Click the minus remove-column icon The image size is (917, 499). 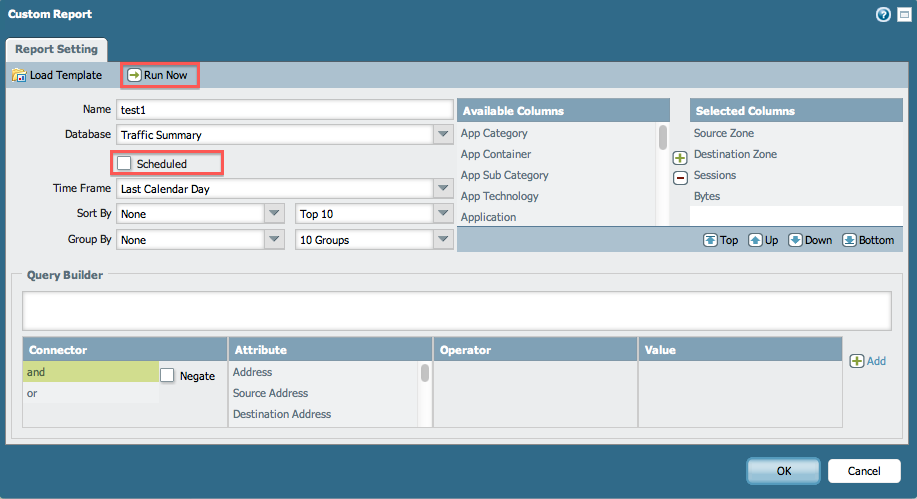click(x=680, y=178)
